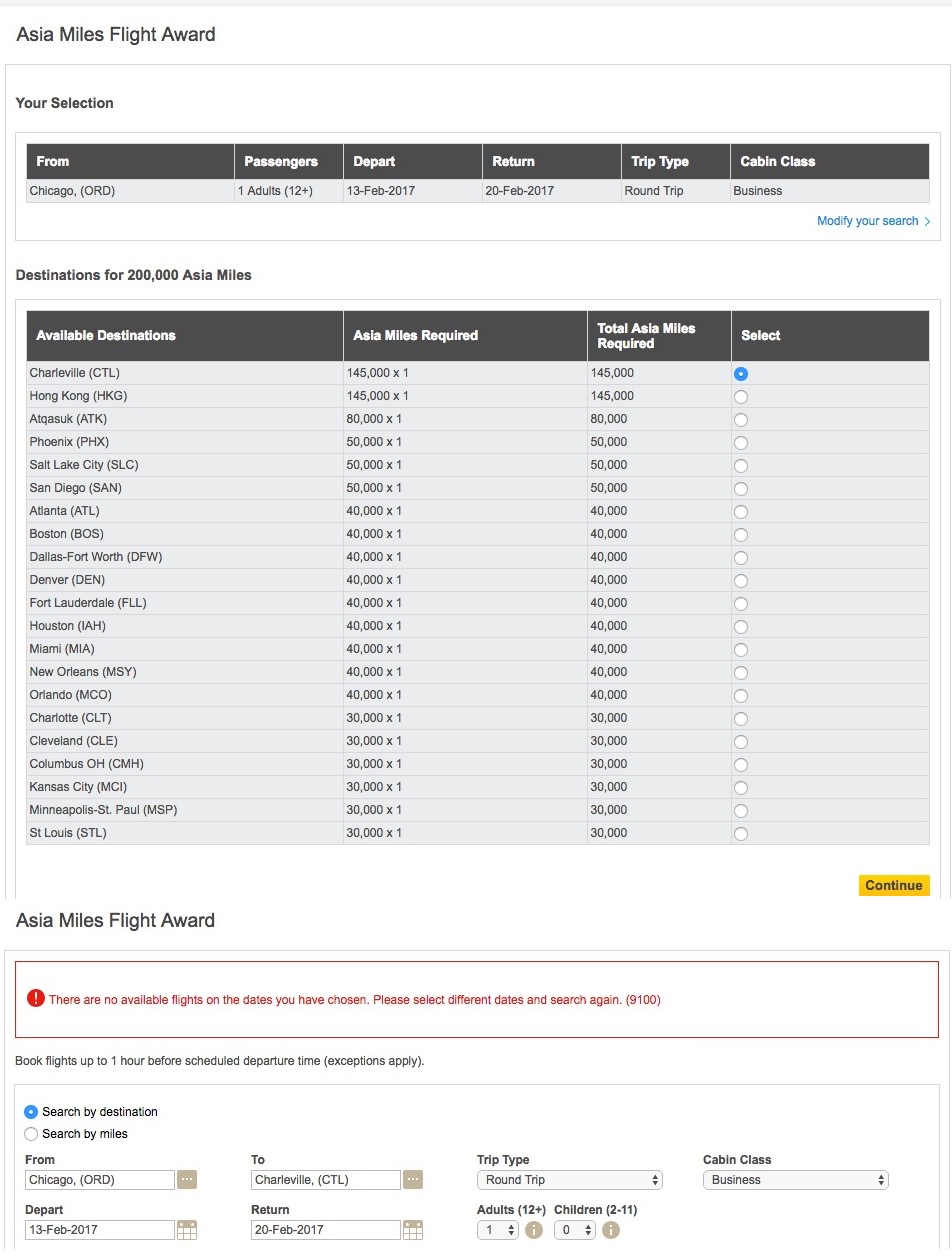Select the Atlanta (ATL) radio button
The image size is (952, 1257).
click(741, 512)
